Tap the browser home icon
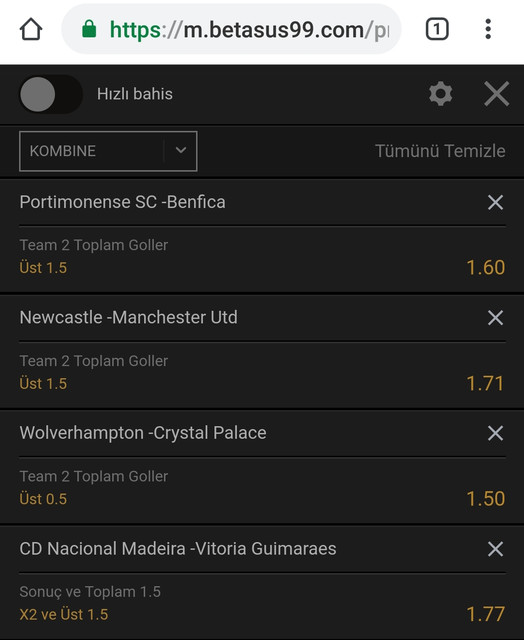 (x=31, y=29)
